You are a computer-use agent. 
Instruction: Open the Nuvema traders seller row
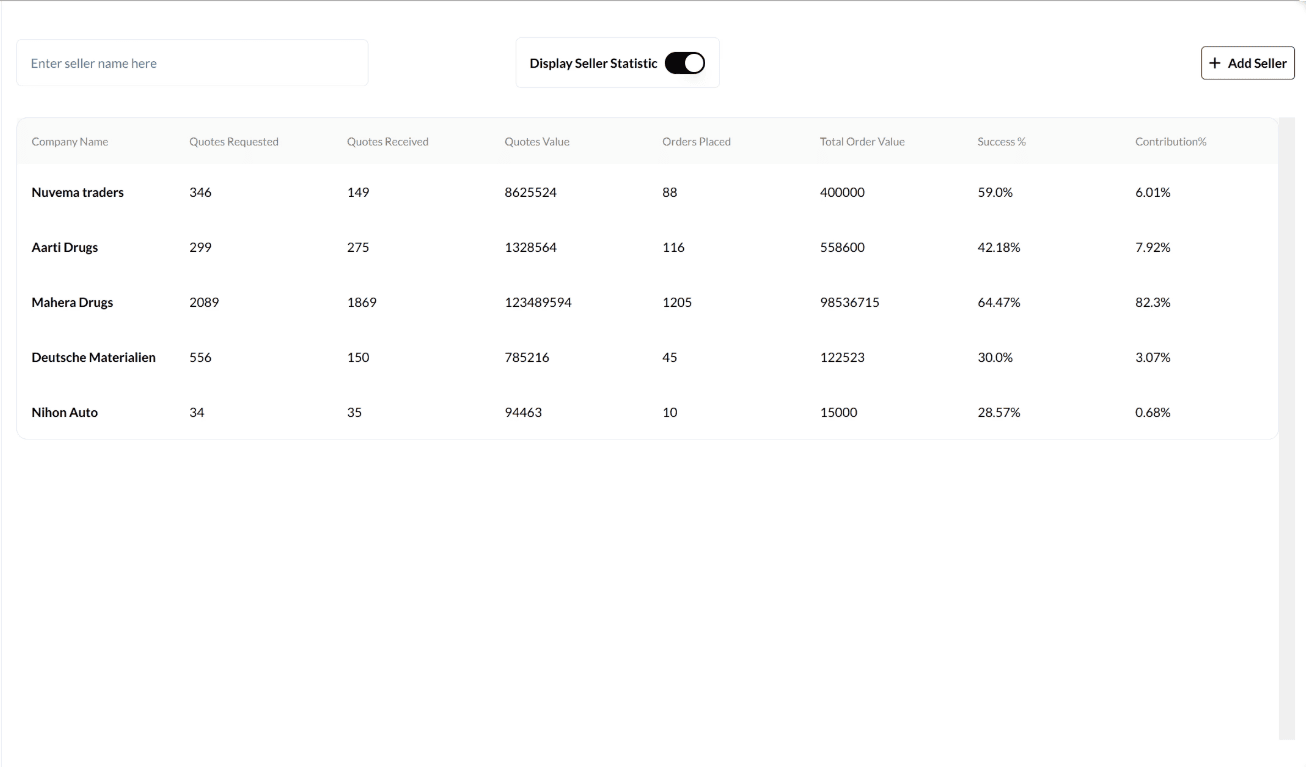tap(78, 192)
